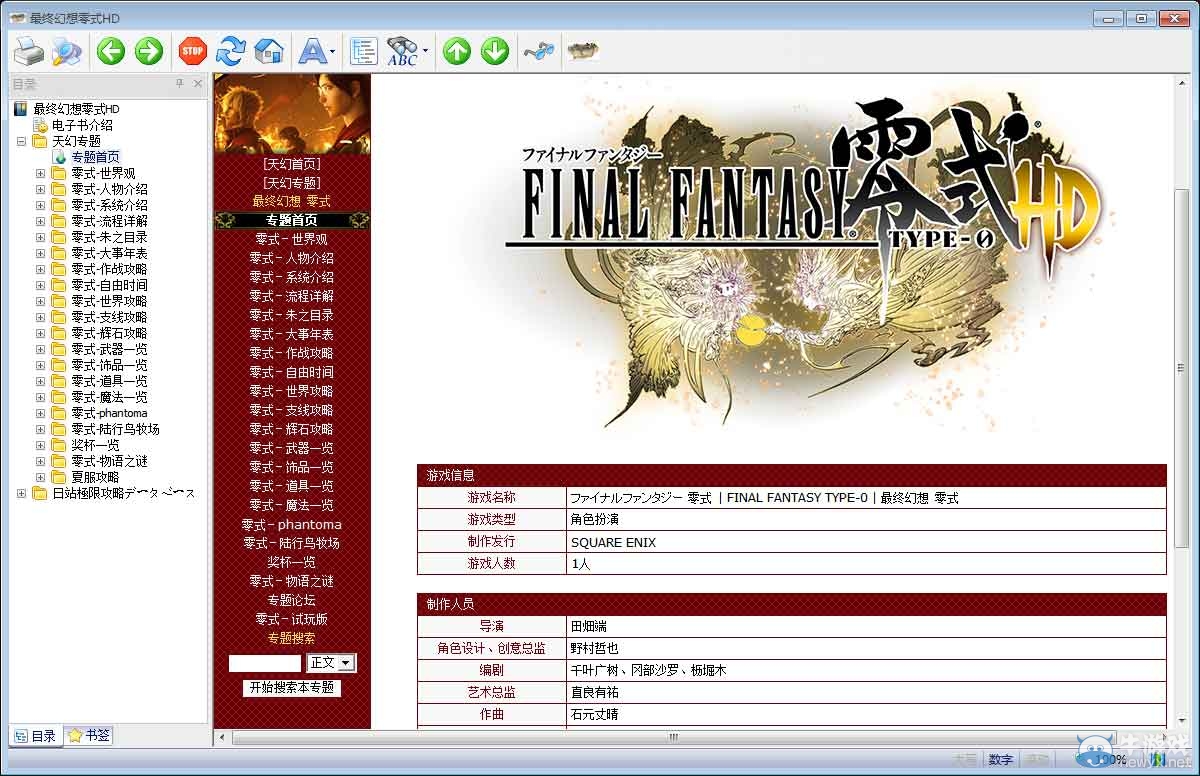Open 电子书介绍 tree item
The height and width of the screenshot is (776, 1200).
click(x=82, y=125)
